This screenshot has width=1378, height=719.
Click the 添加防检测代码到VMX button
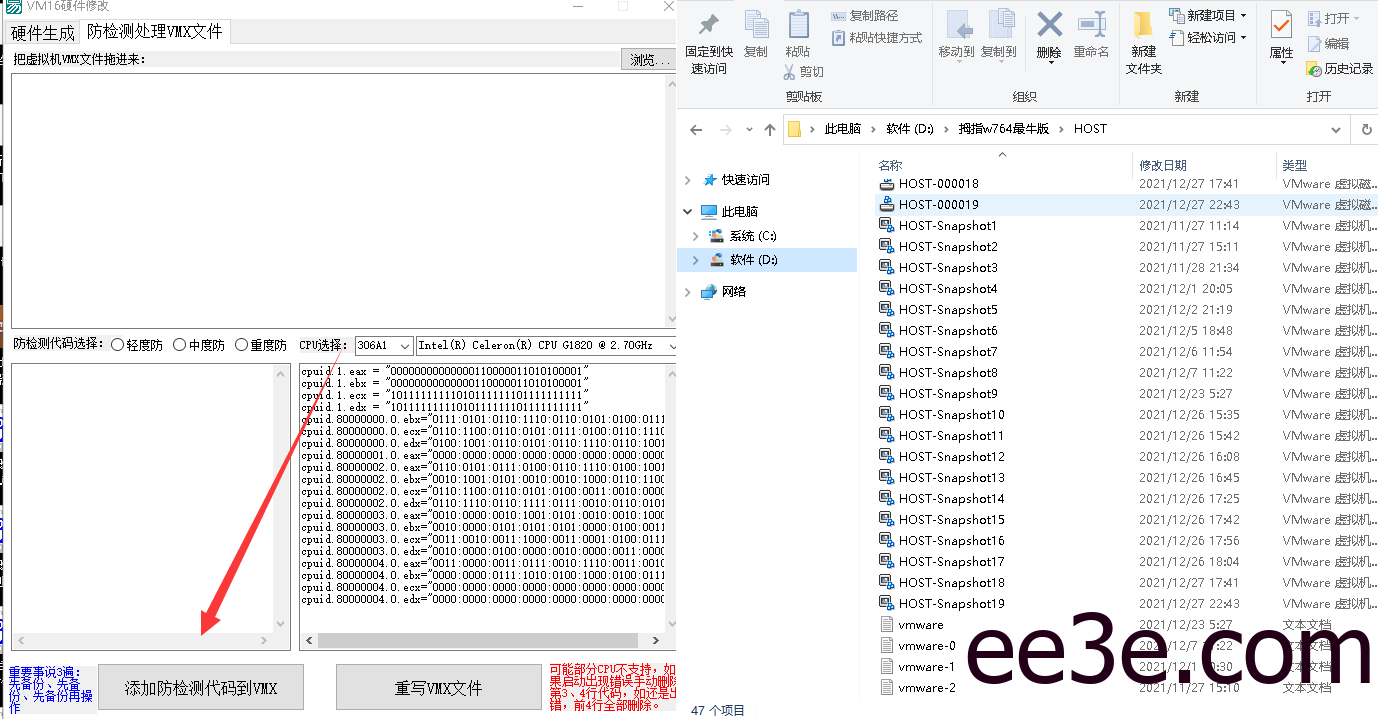pos(201,687)
